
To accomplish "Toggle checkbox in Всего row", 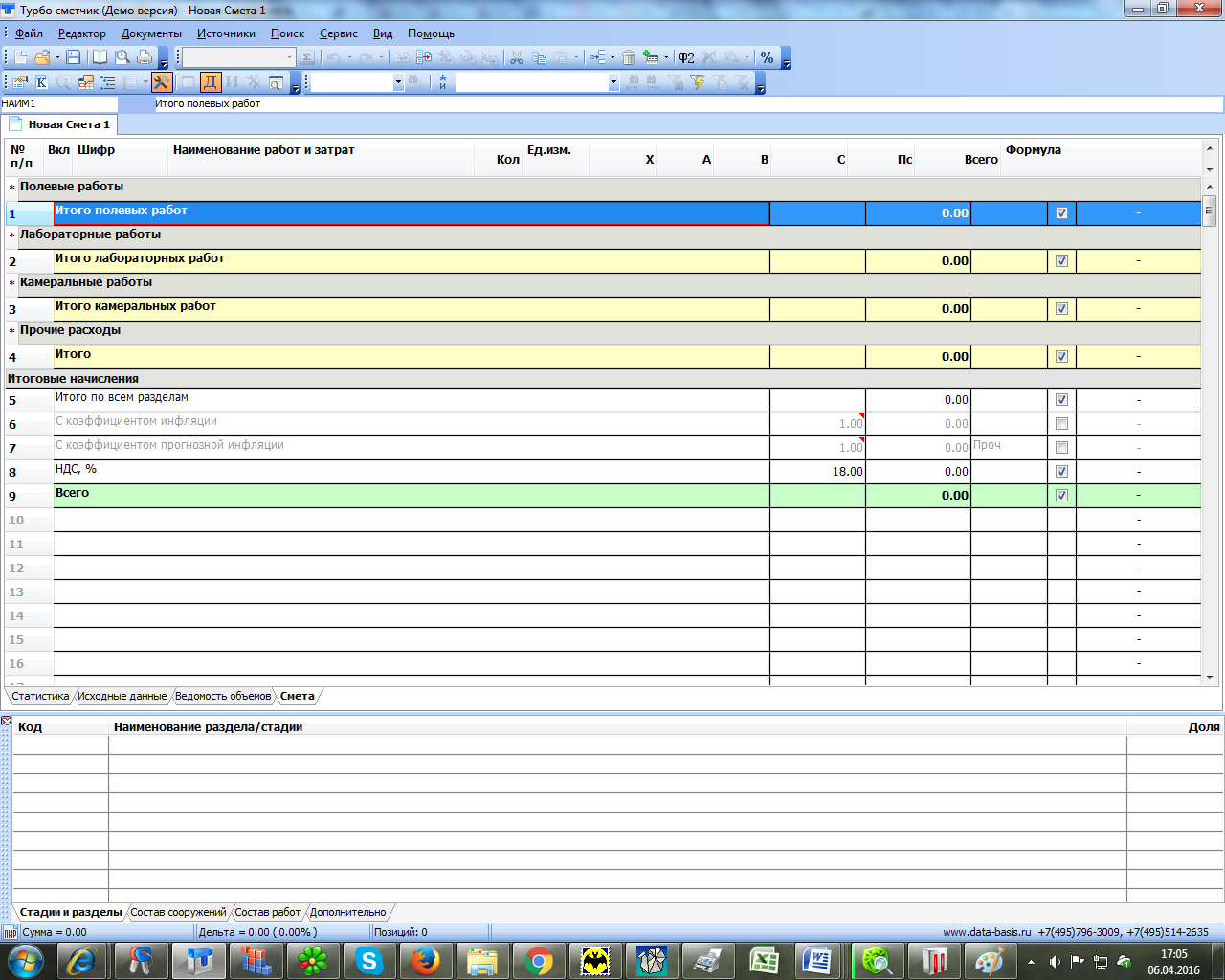I will pos(1061,496).
